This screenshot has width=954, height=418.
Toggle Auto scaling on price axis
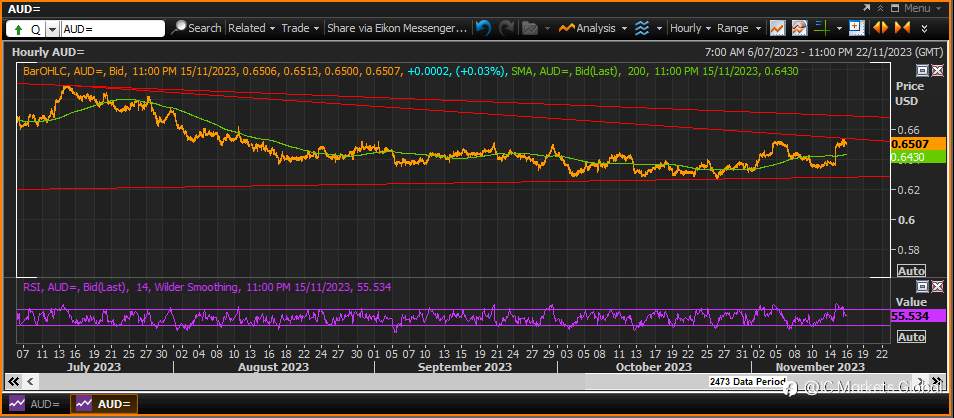911,271
